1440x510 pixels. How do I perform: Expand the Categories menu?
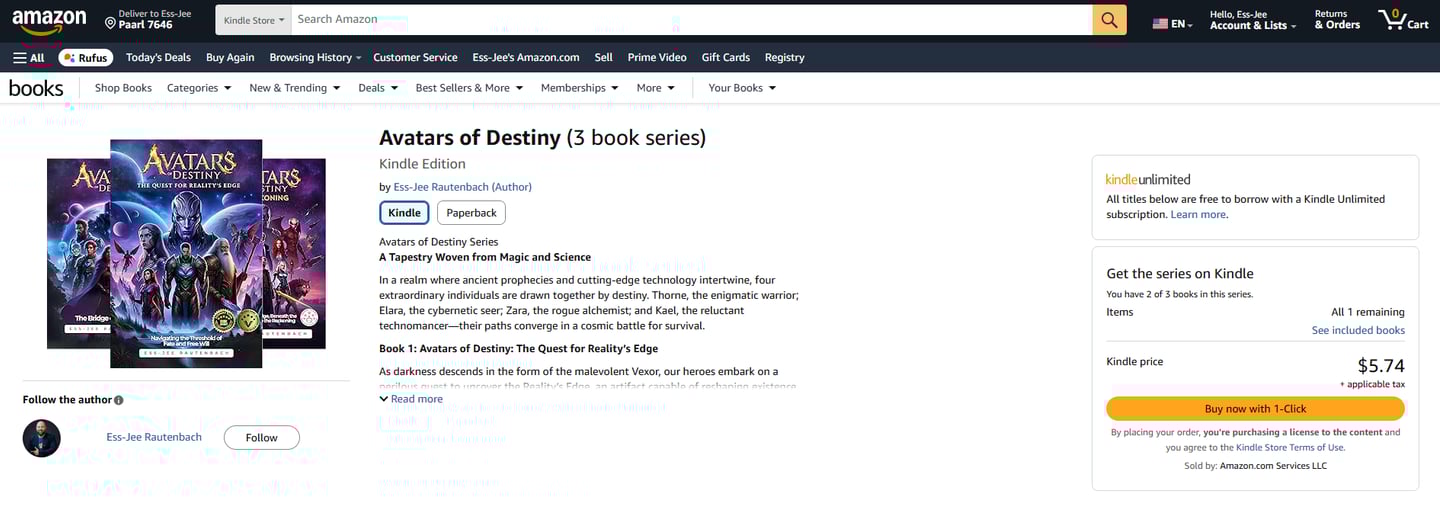pyautogui.click(x=199, y=88)
